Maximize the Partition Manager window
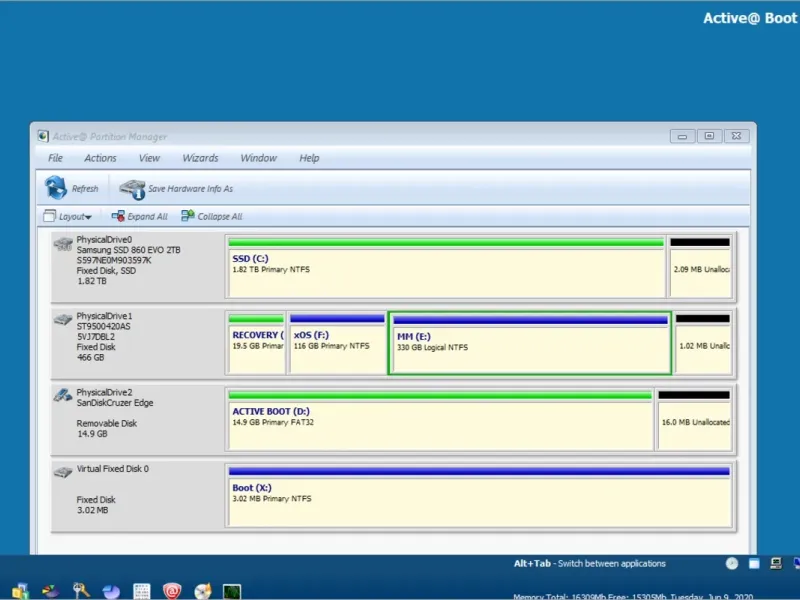Viewport: 800px width, 600px height. [x=709, y=136]
